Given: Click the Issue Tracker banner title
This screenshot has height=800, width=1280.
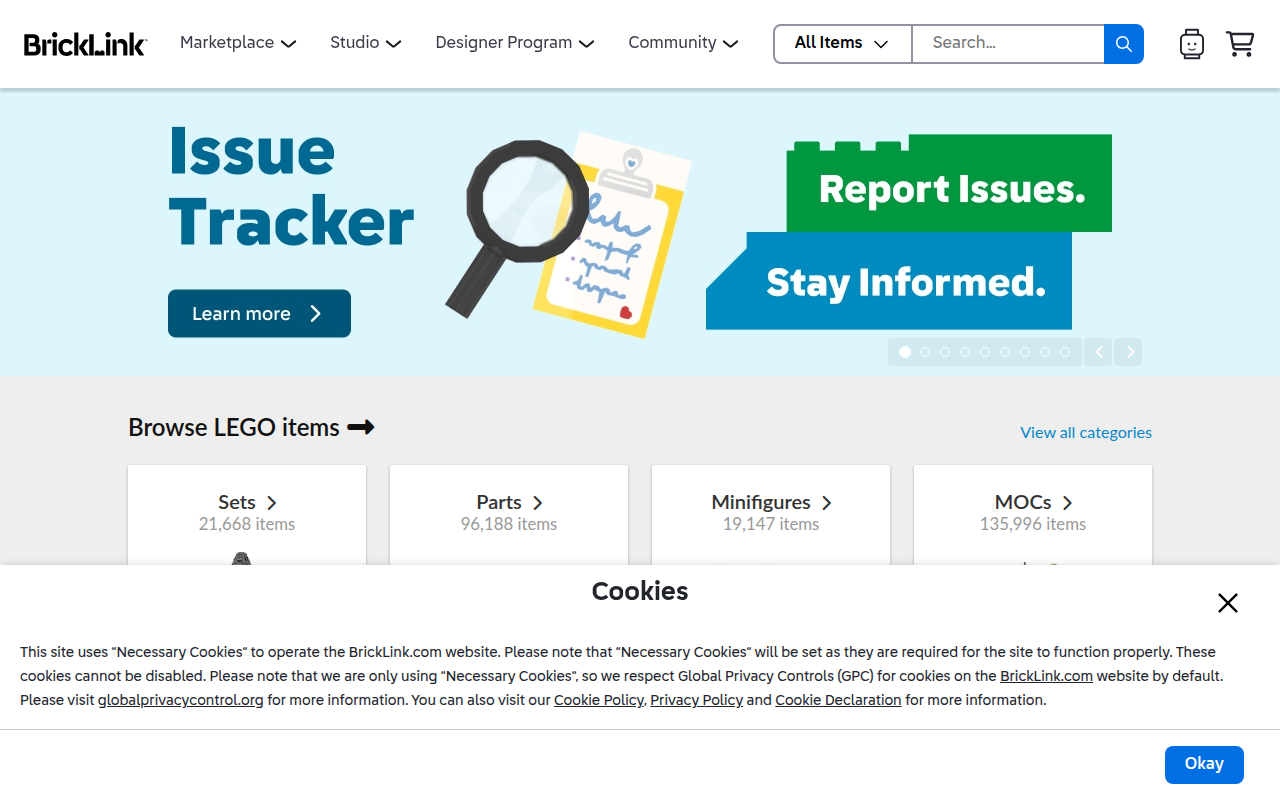Looking at the screenshot, I should [291, 186].
